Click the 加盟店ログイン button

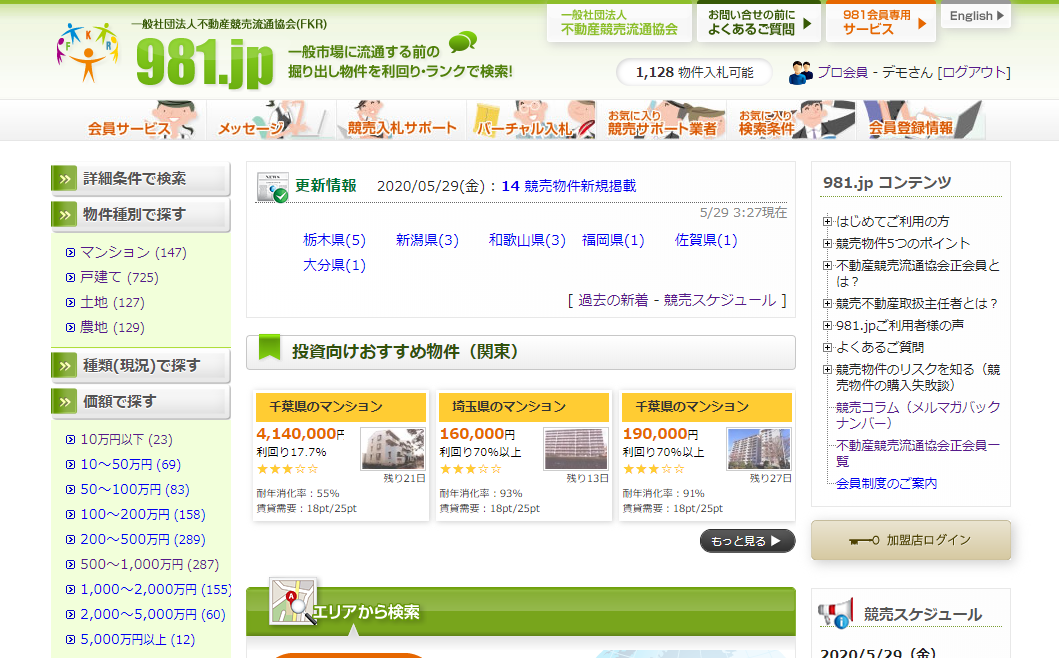tap(910, 540)
